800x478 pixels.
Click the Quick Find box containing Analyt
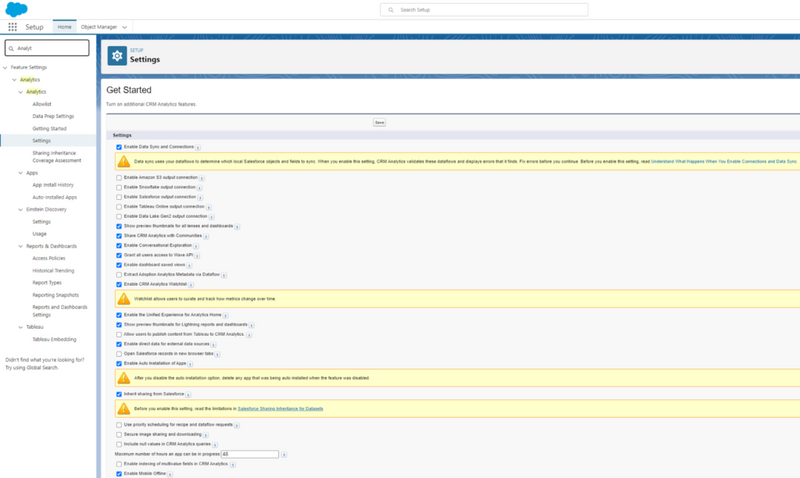point(47,48)
